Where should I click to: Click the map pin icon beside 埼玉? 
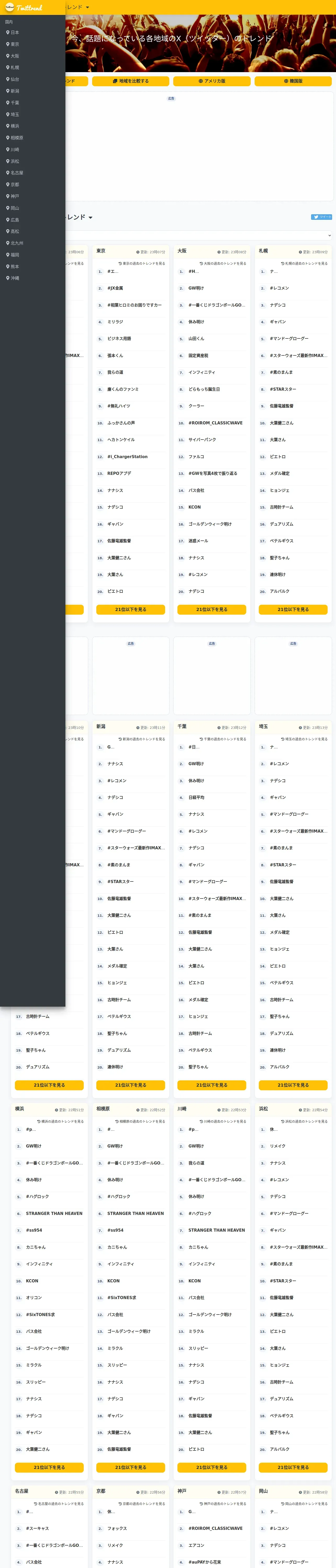(x=8, y=114)
